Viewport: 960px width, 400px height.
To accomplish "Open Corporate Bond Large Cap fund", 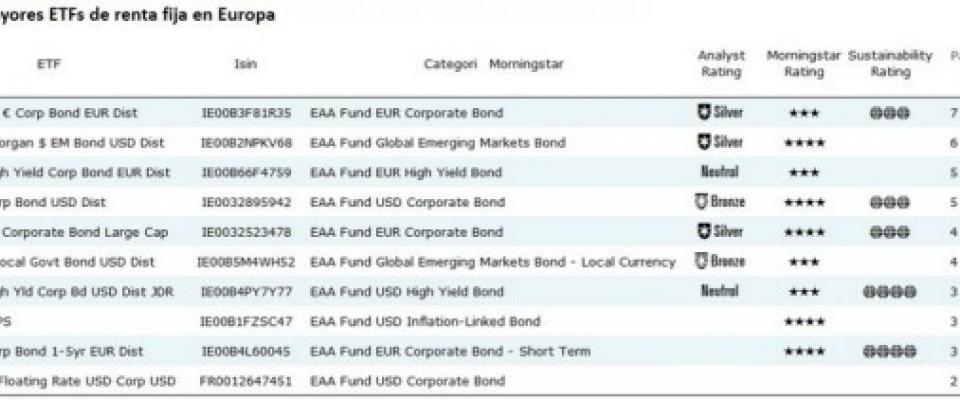I will coord(84,233).
